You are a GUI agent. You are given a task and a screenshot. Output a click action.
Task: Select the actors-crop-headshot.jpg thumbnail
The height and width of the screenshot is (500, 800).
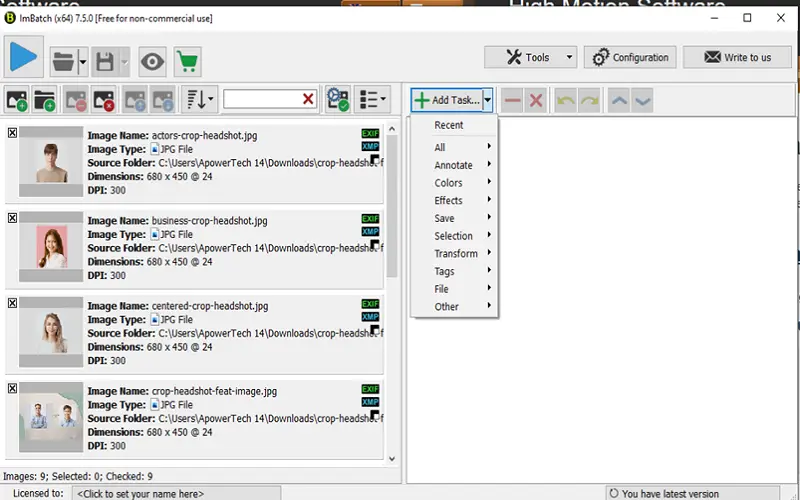[x=51, y=162]
